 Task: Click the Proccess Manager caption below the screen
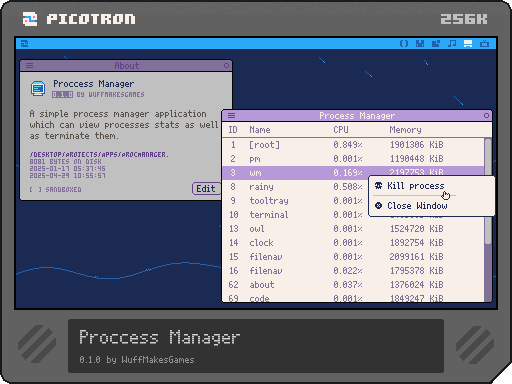pos(159,337)
